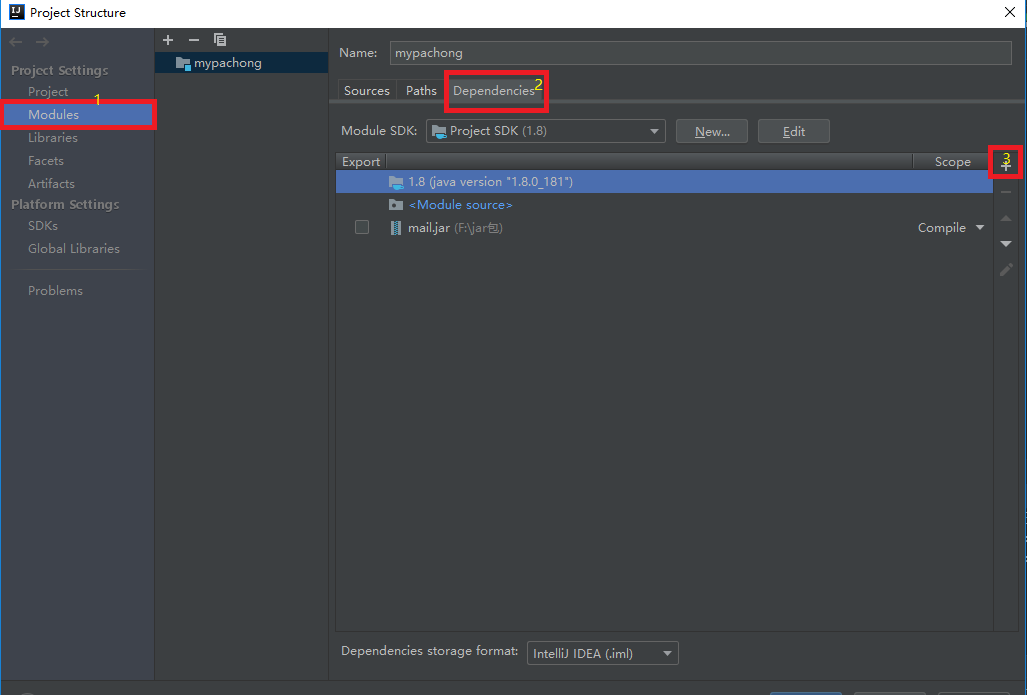The width and height of the screenshot is (1027, 695).
Task: Go back with the left arrow
Action: pos(16,42)
